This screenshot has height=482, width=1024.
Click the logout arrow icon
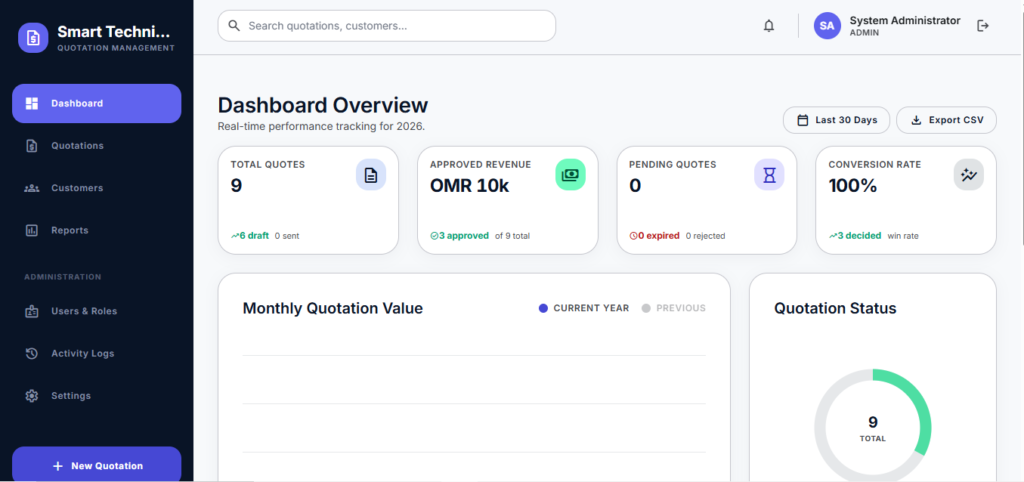[983, 25]
